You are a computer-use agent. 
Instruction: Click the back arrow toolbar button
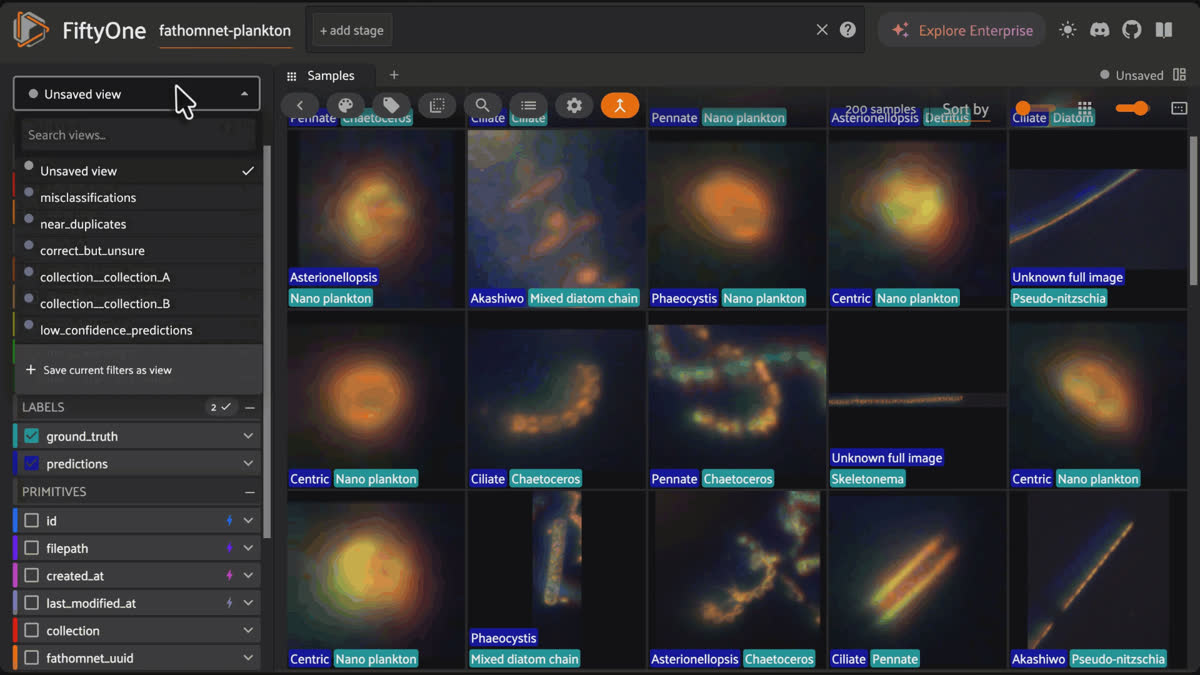[300, 105]
